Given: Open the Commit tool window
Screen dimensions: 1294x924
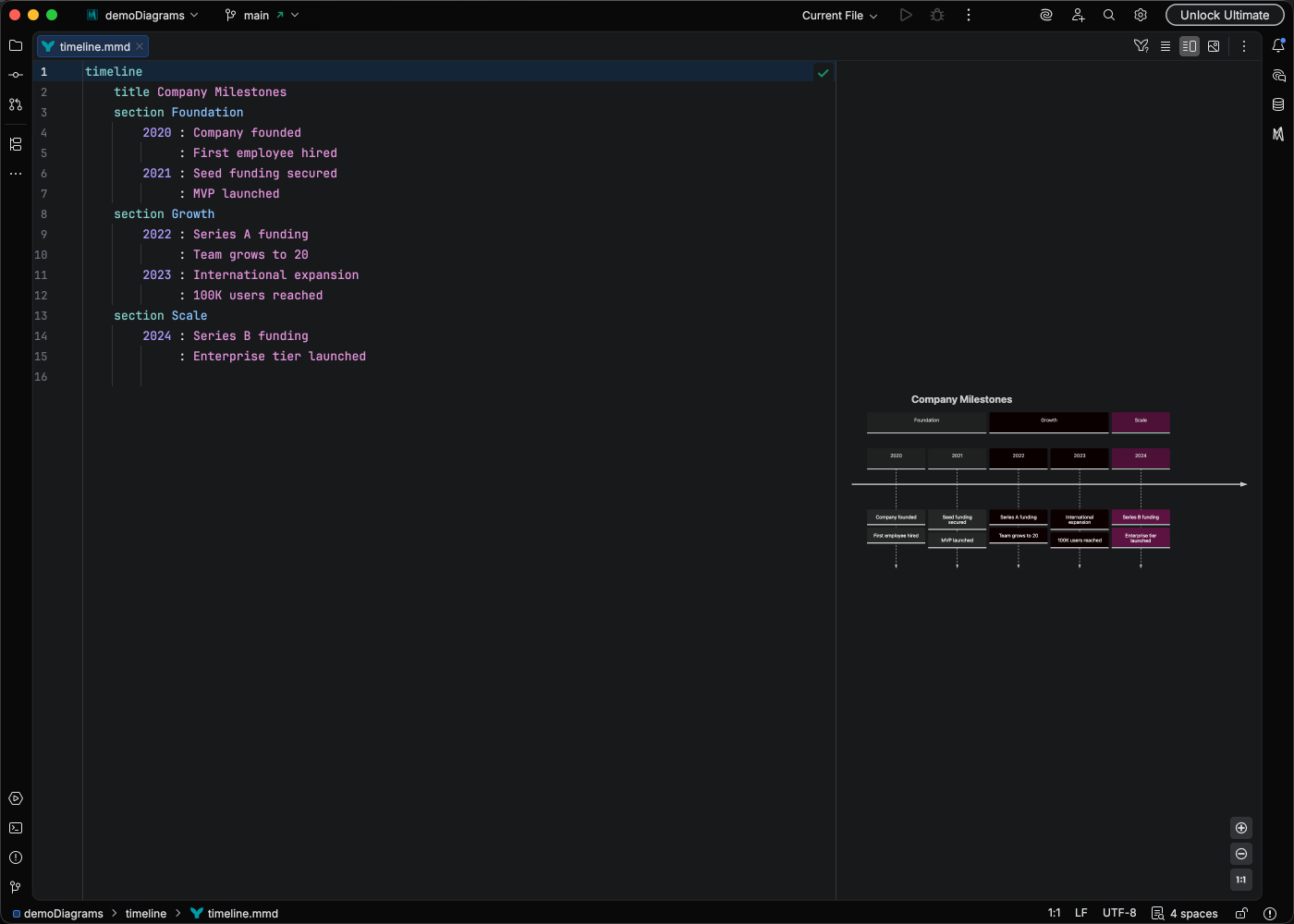Looking at the screenshot, I should [x=16, y=75].
